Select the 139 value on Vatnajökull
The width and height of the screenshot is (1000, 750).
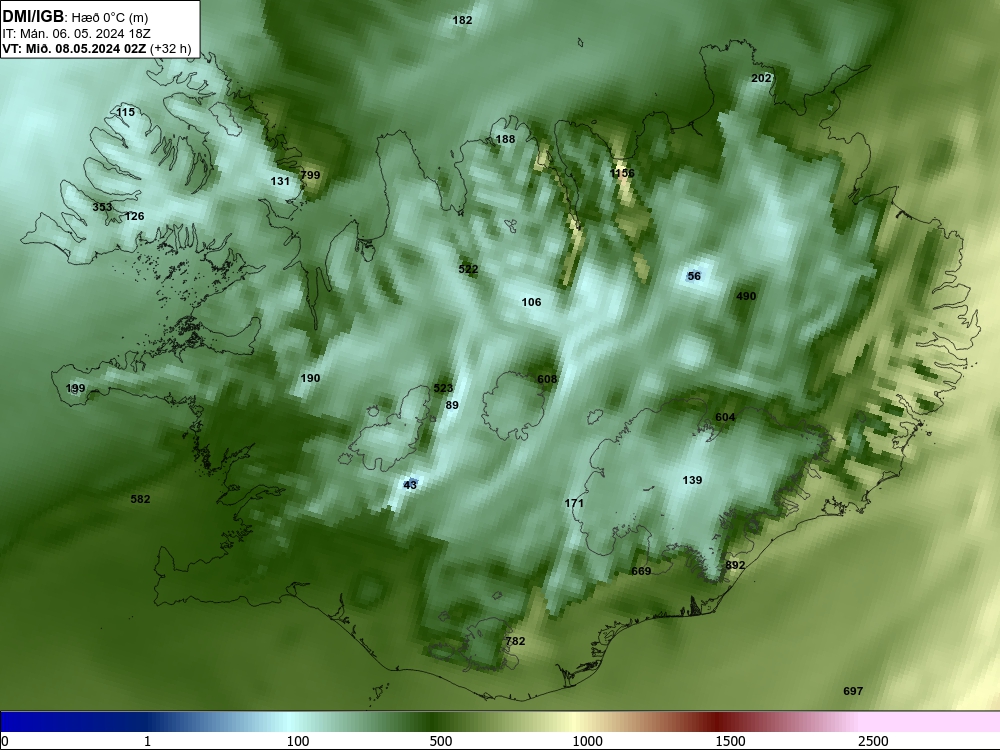click(x=692, y=480)
